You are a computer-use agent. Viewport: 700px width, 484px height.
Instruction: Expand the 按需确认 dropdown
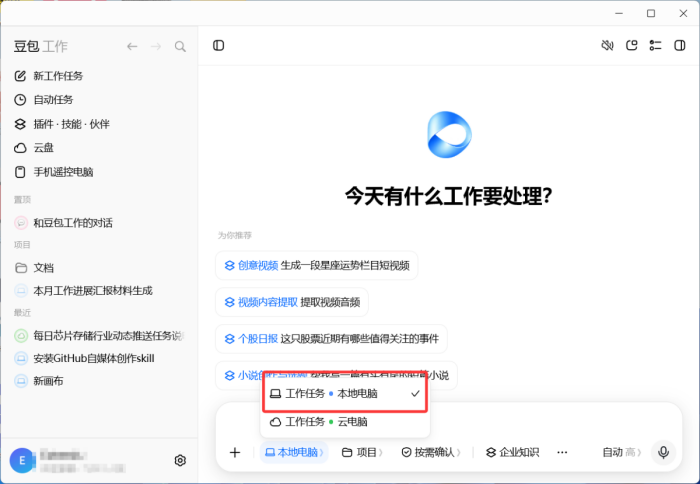pos(431,452)
